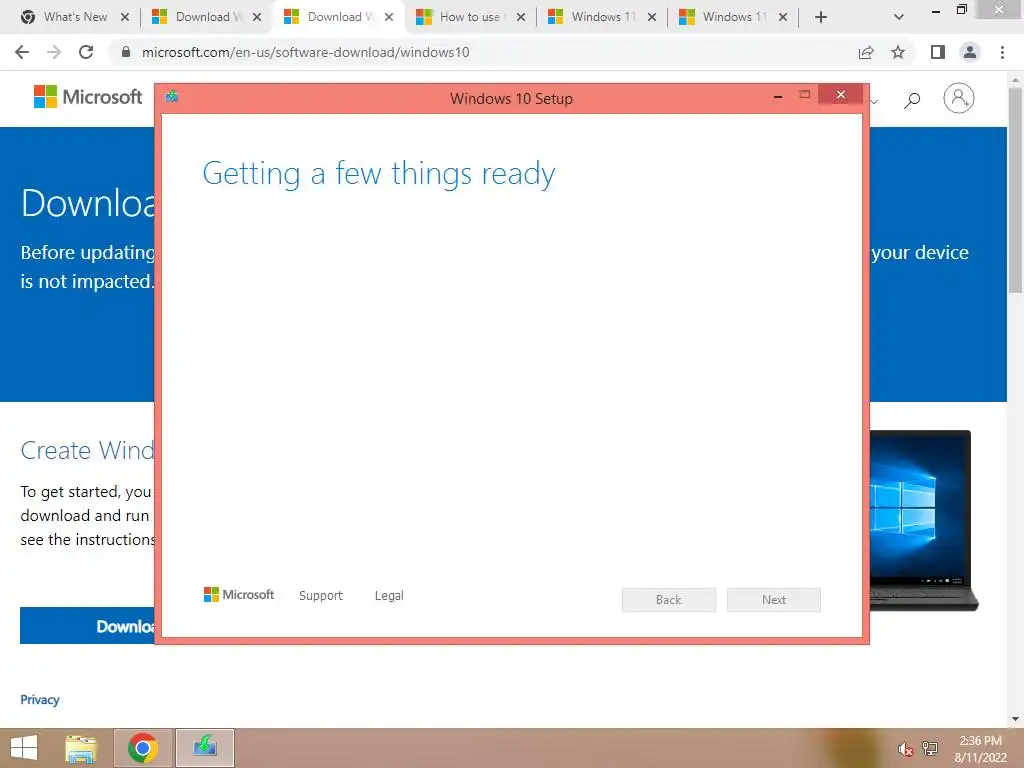Open a new Chrome tab
The image size is (1024, 768).
(821, 17)
